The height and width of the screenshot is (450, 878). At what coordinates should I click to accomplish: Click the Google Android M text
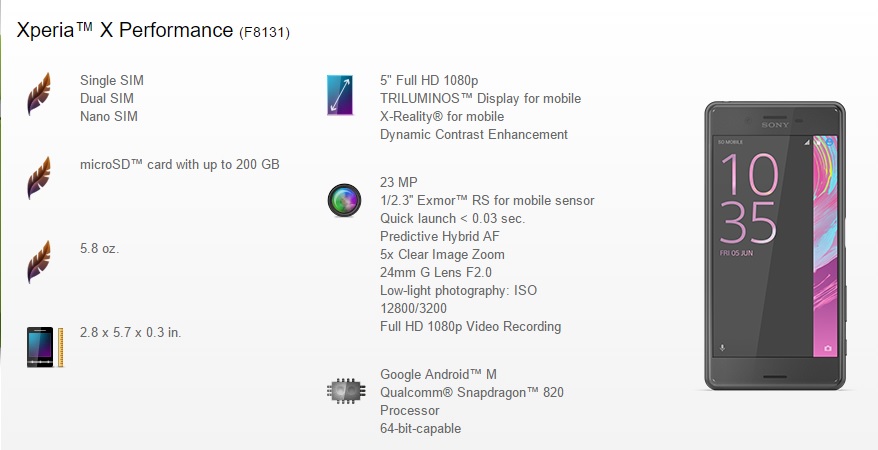pos(438,374)
